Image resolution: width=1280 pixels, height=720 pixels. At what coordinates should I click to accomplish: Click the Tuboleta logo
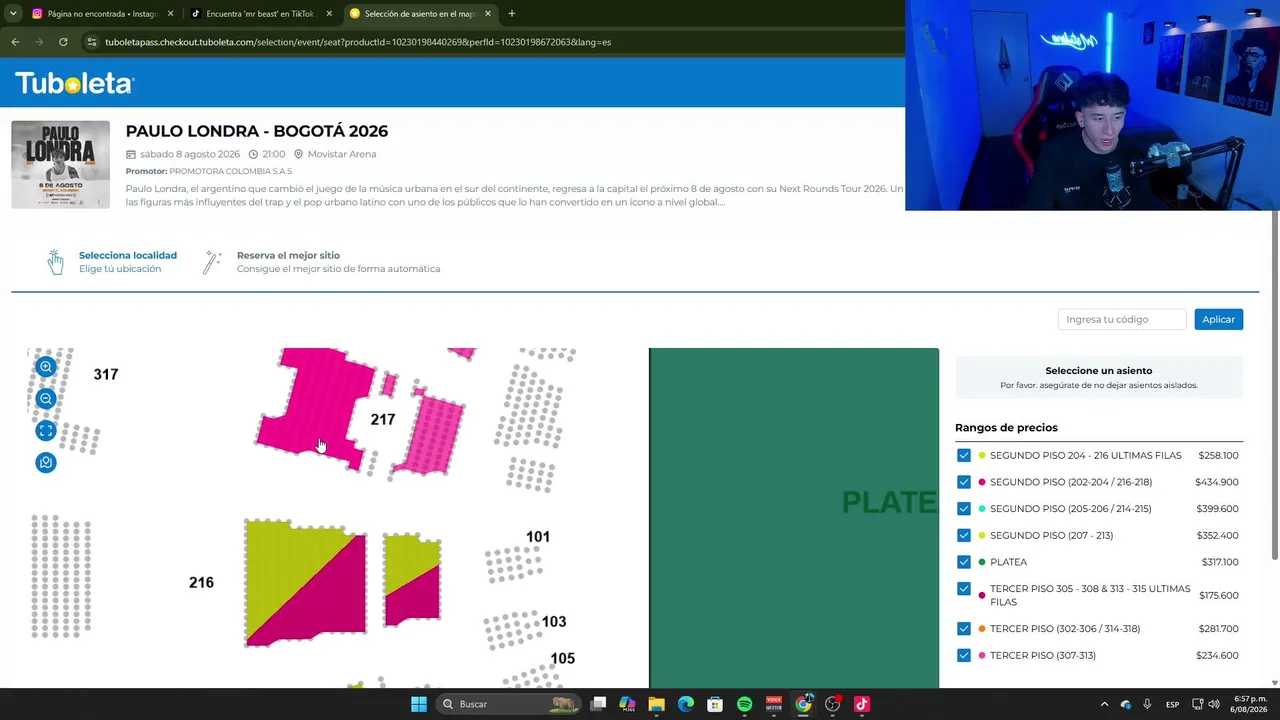tap(74, 83)
